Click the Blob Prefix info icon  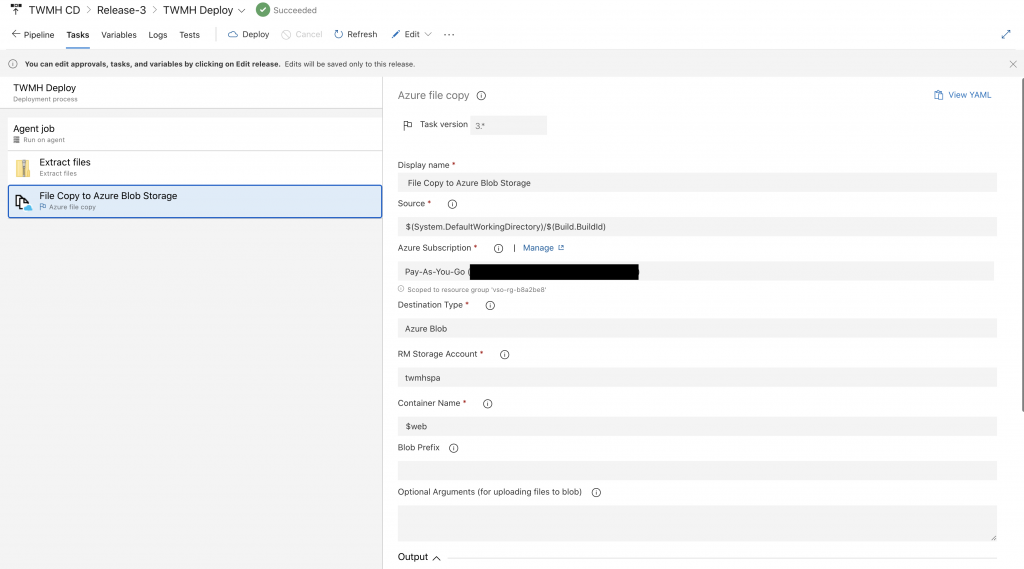[454, 448]
